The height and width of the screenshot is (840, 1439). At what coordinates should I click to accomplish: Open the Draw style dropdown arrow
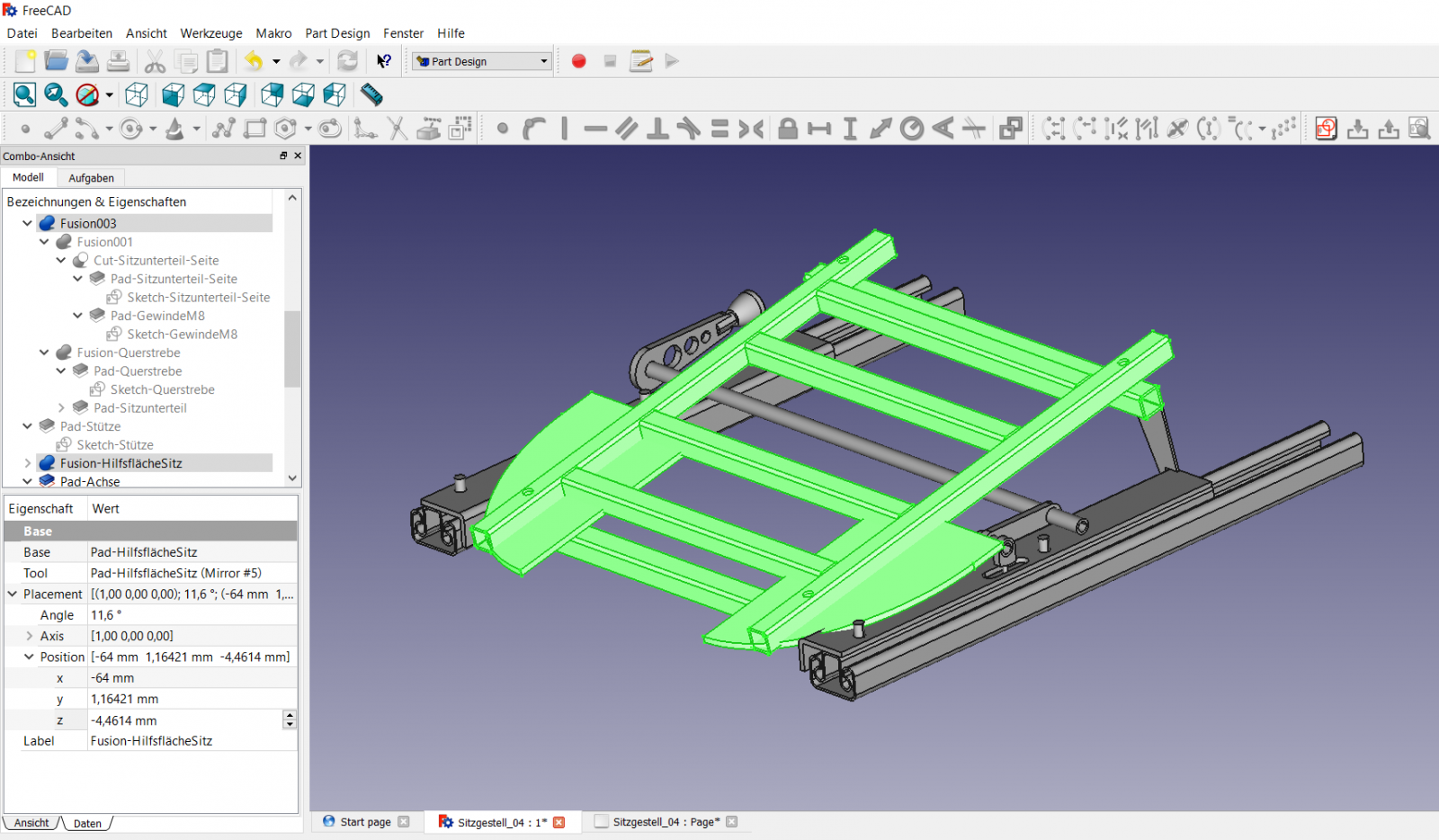(109, 94)
